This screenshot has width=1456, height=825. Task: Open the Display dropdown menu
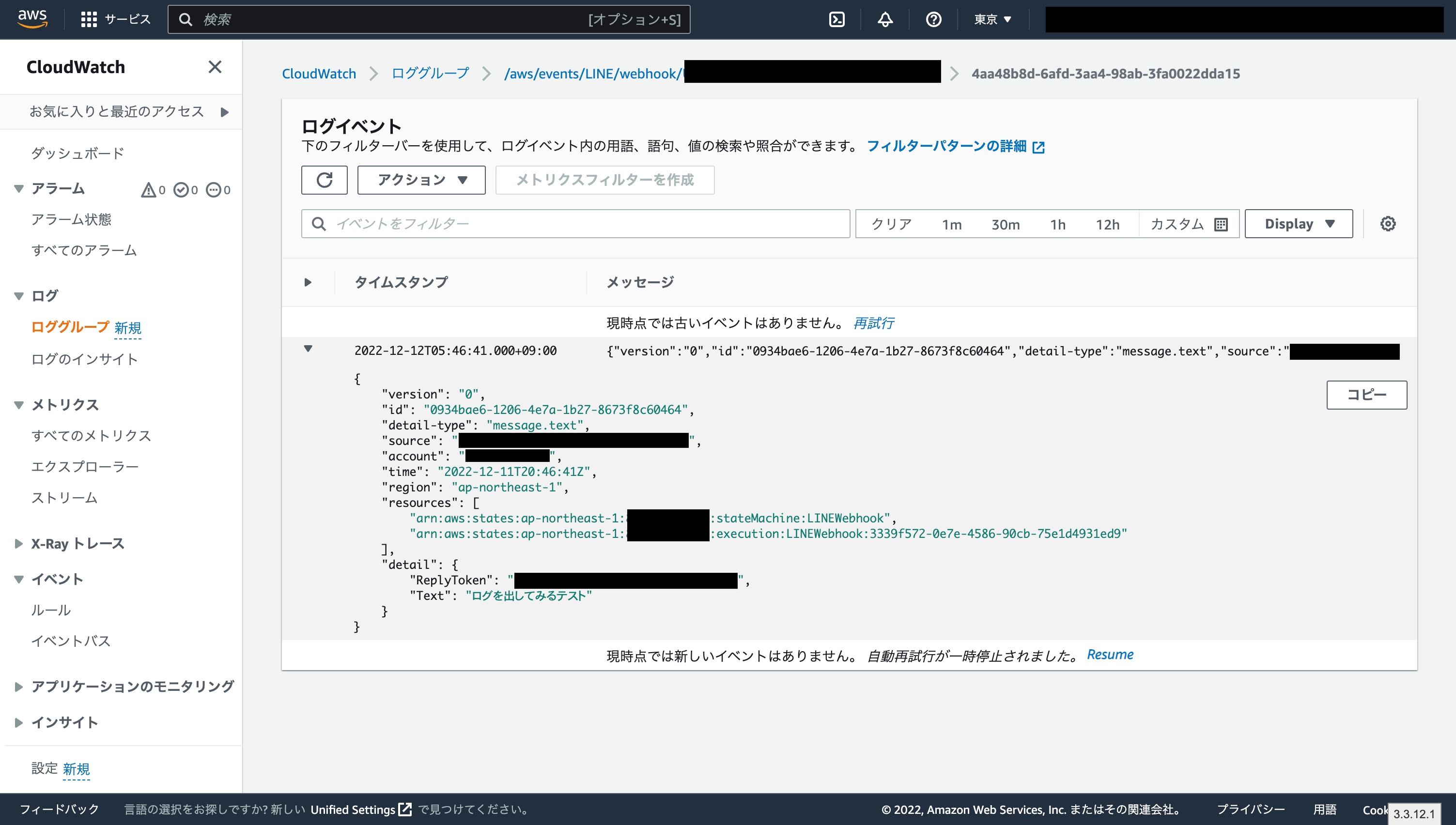1299,224
